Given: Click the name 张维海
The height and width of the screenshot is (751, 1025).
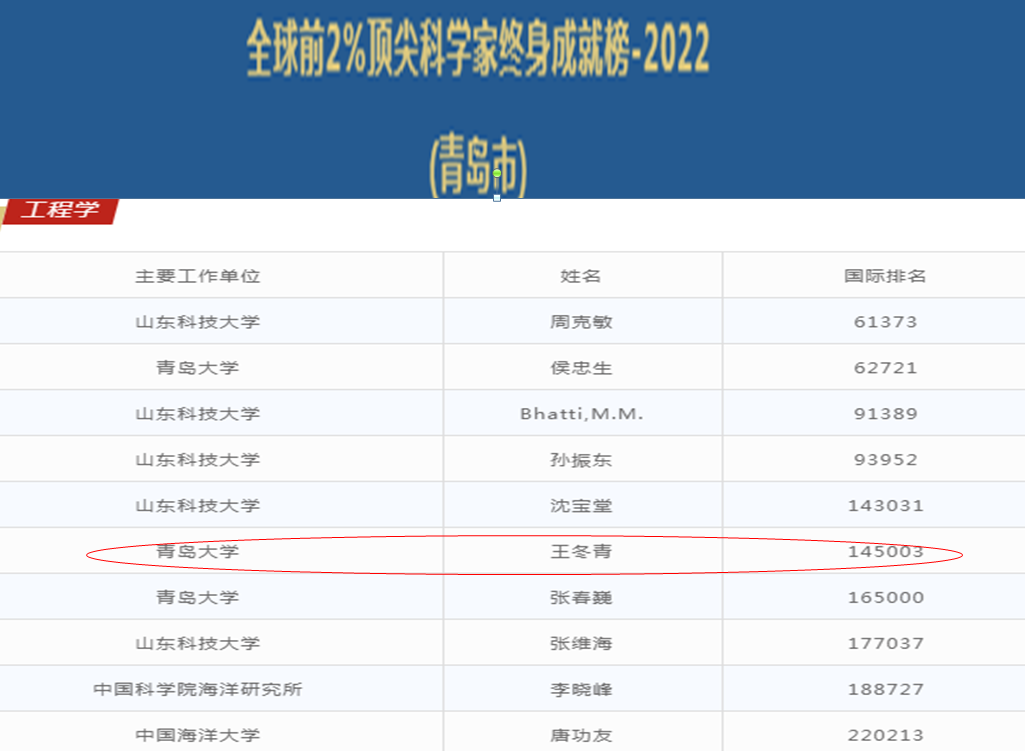Looking at the screenshot, I should (x=581, y=644).
